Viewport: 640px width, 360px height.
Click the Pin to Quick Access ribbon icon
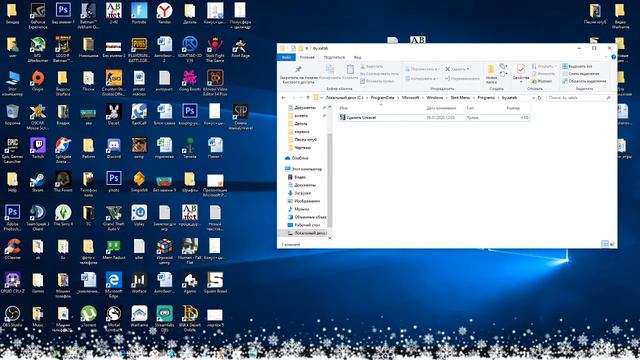[298, 74]
